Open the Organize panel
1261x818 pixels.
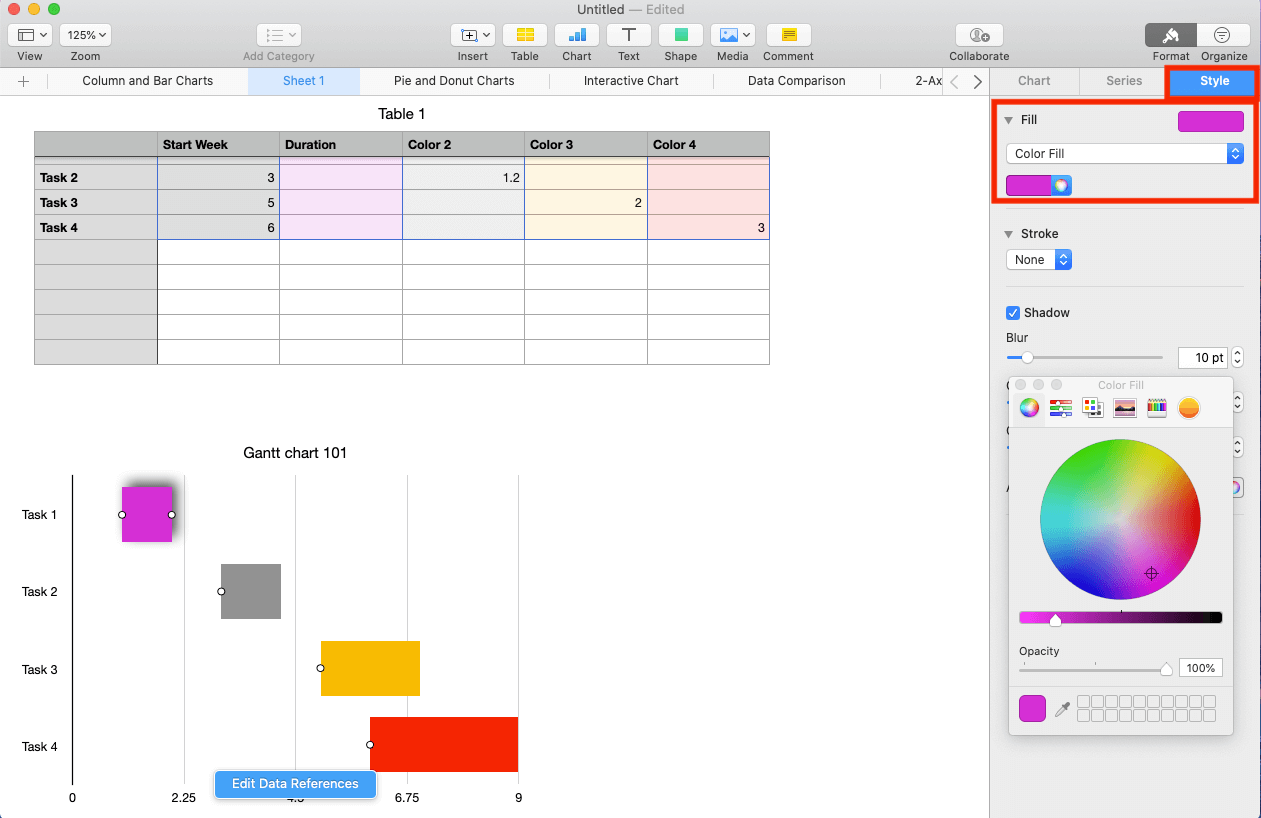1223,35
